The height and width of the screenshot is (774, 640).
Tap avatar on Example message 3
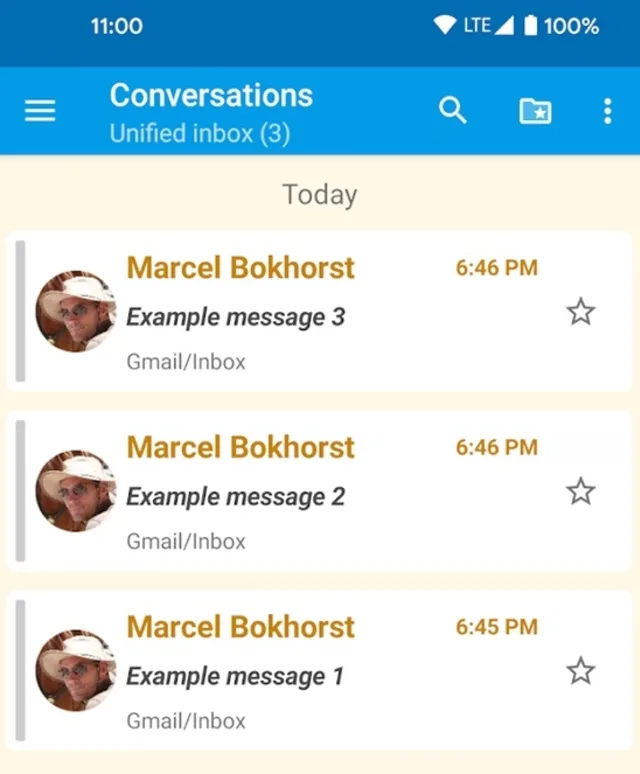point(76,311)
